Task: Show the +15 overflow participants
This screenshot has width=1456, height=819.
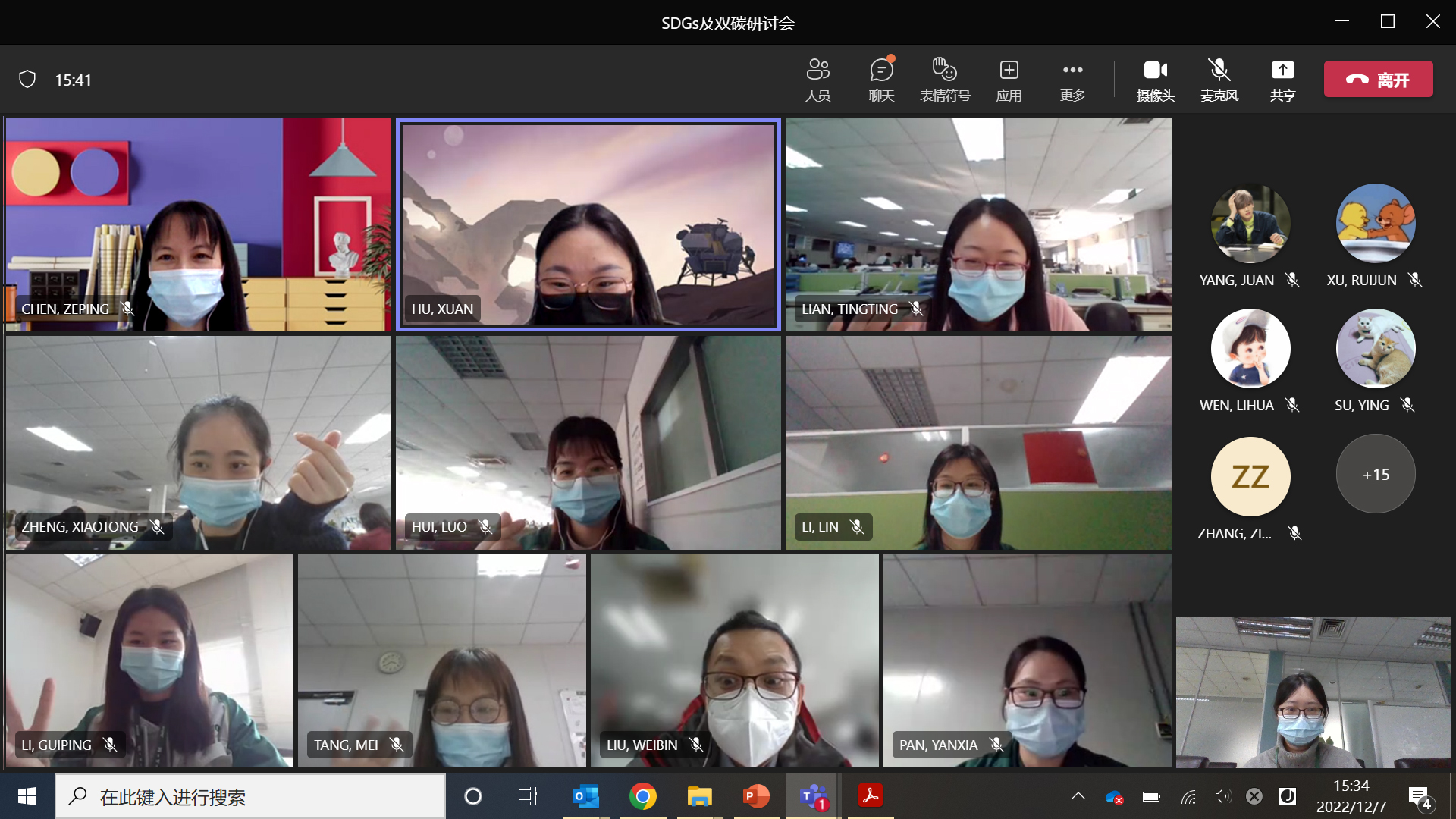Action: point(1376,474)
